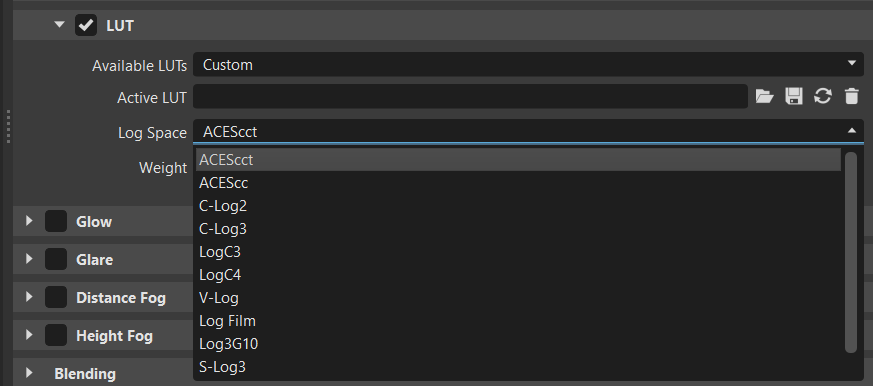Delete the active LUT with trash icon

[852, 97]
